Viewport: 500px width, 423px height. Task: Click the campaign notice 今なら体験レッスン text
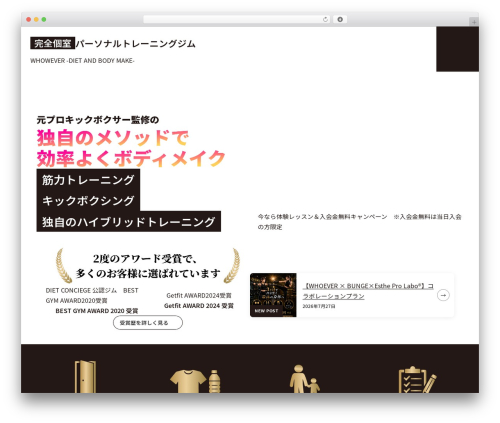359,222
